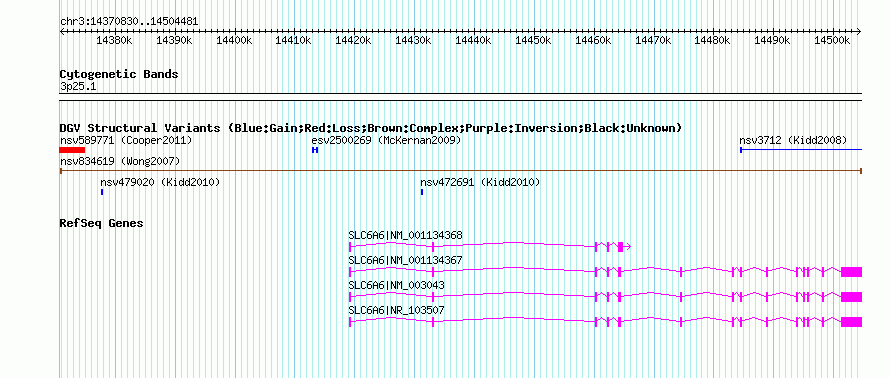This screenshot has height=378, width=890.
Task: Click the nsv479020 (Kidd2010) label
Action: point(160,183)
